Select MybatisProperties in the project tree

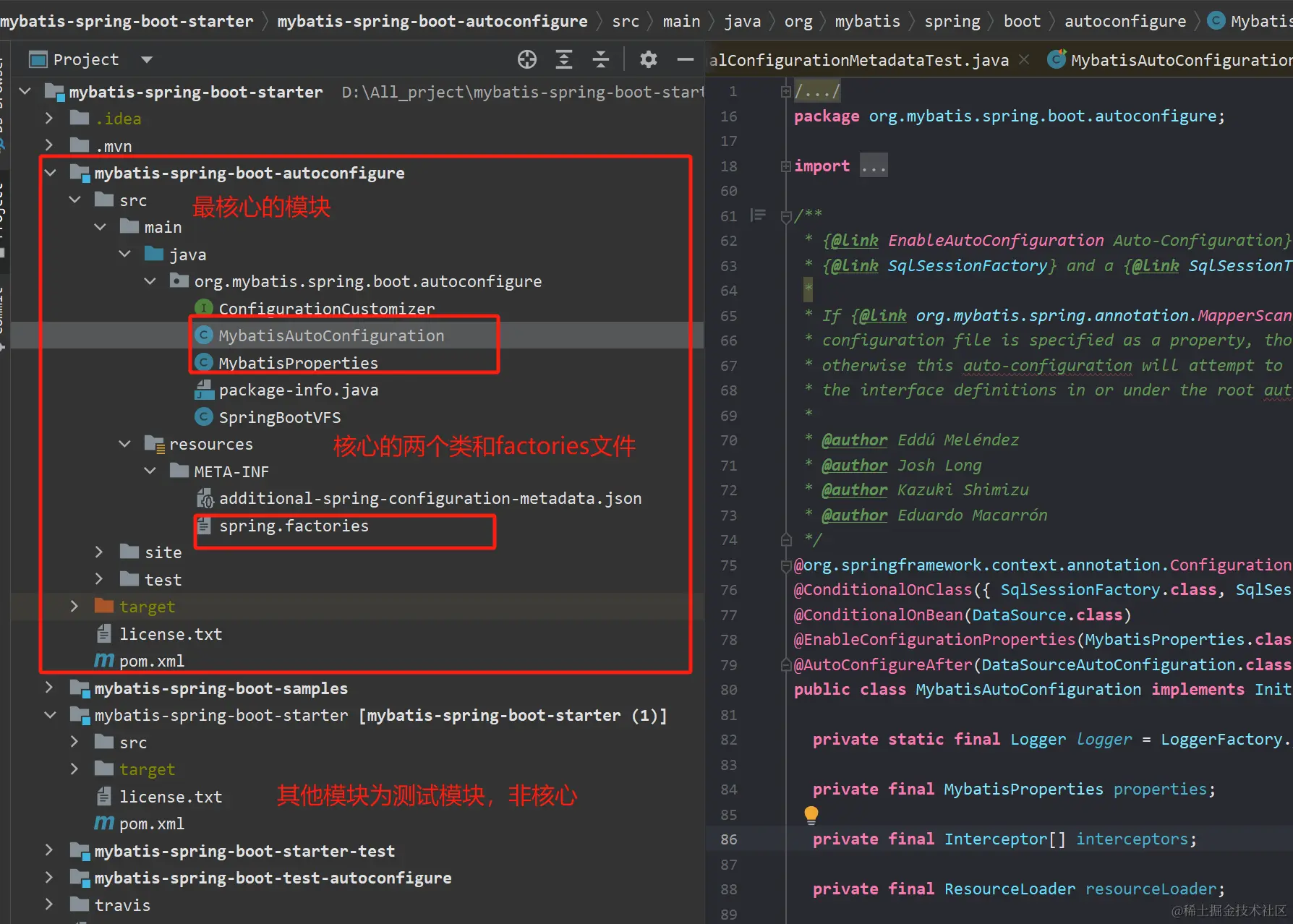(x=298, y=363)
